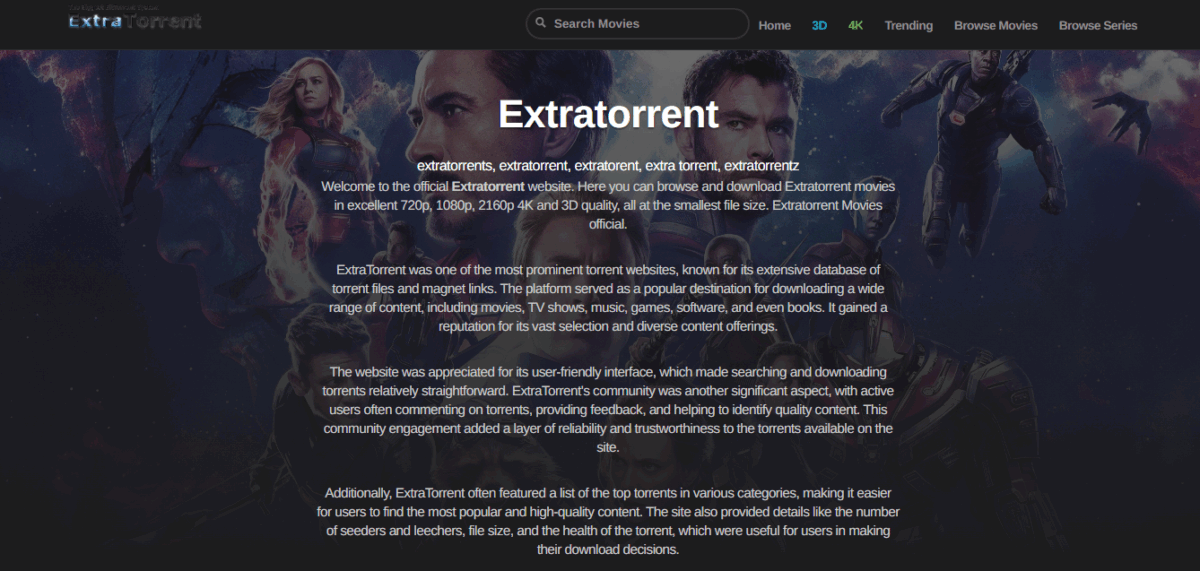Open the ExtraTorrent logo in header
This screenshot has height=571, width=1200.
[135, 18]
